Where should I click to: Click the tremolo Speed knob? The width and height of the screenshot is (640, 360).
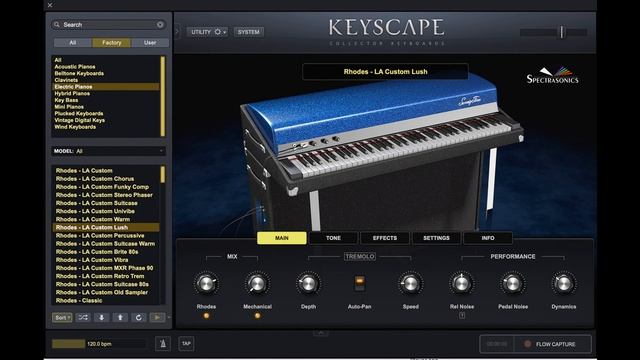point(411,283)
